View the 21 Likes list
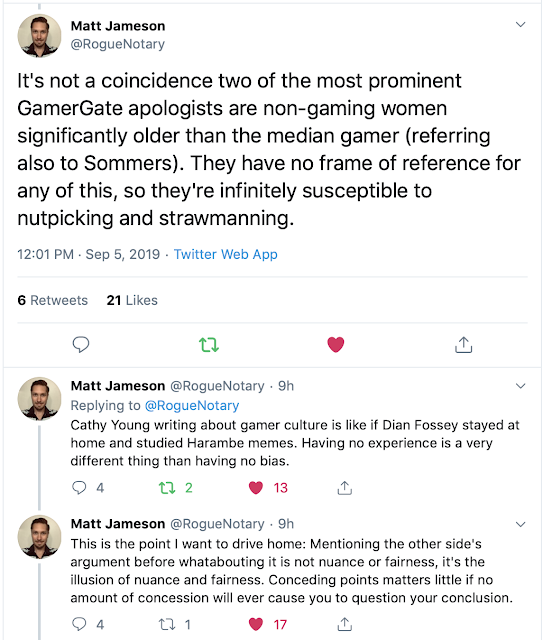Screen dimensions: 552x640 click(x=132, y=300)
